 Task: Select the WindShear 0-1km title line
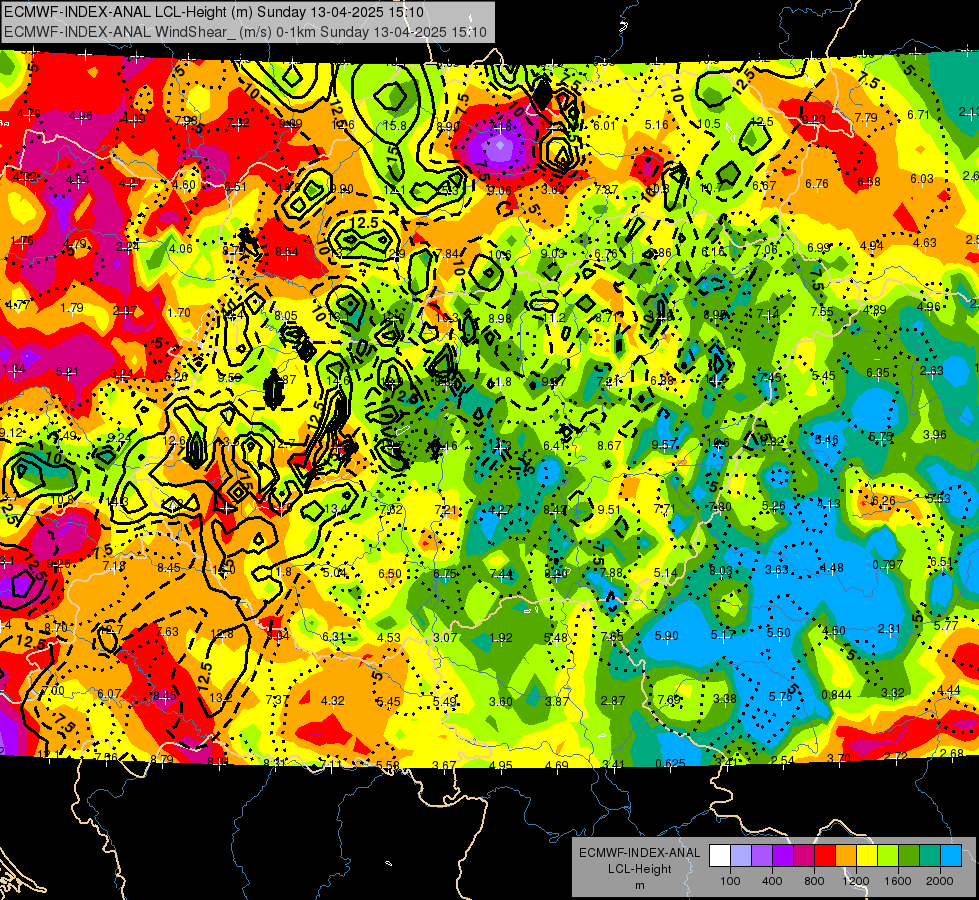click(x=245, y=32)
